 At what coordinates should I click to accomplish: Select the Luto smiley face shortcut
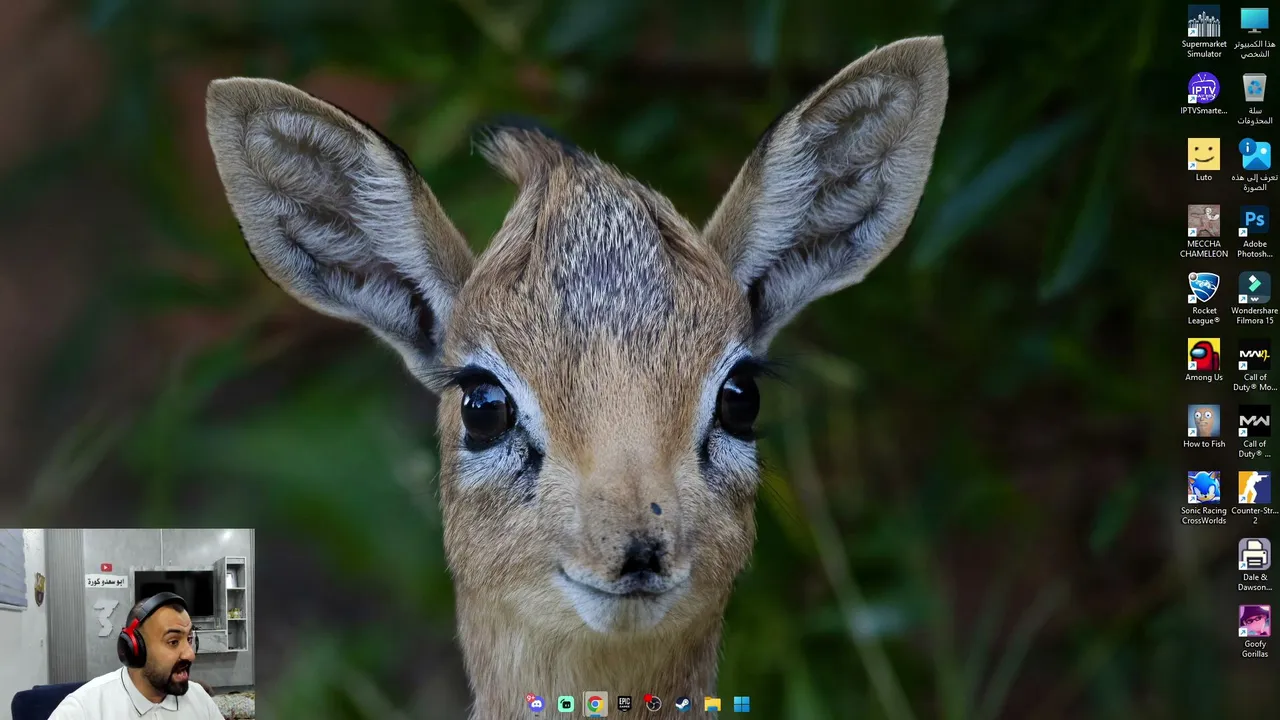tap(1204, 160)
